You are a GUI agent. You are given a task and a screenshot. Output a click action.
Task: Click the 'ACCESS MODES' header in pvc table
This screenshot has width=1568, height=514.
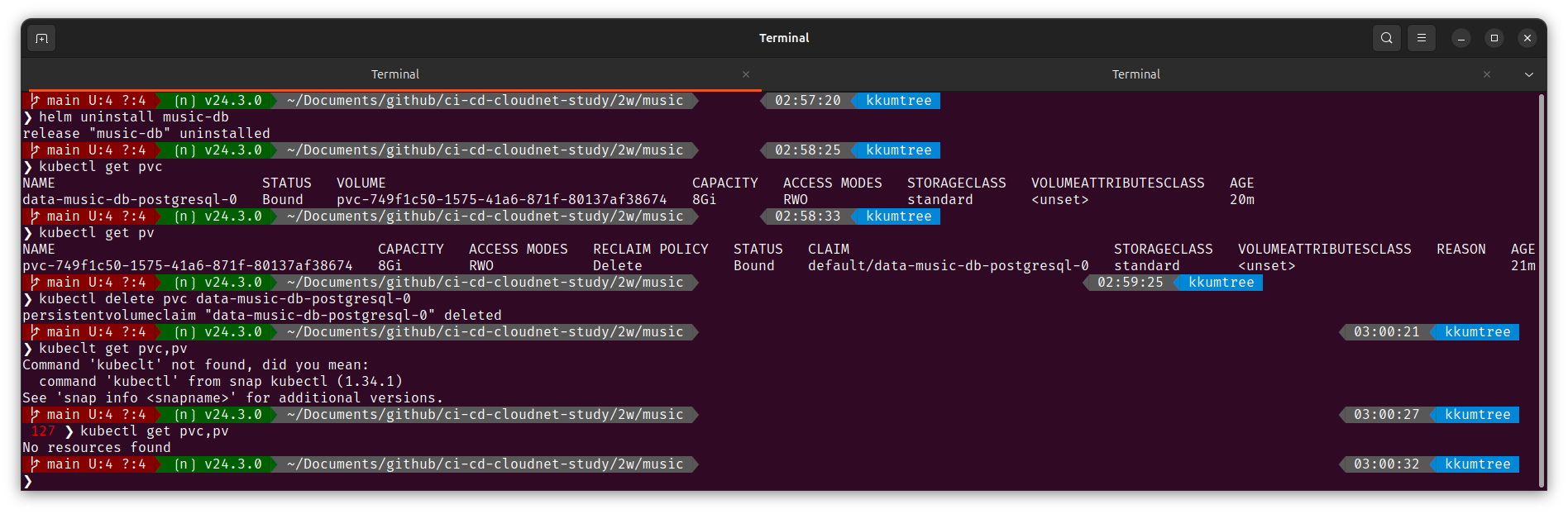pos(833,183)
